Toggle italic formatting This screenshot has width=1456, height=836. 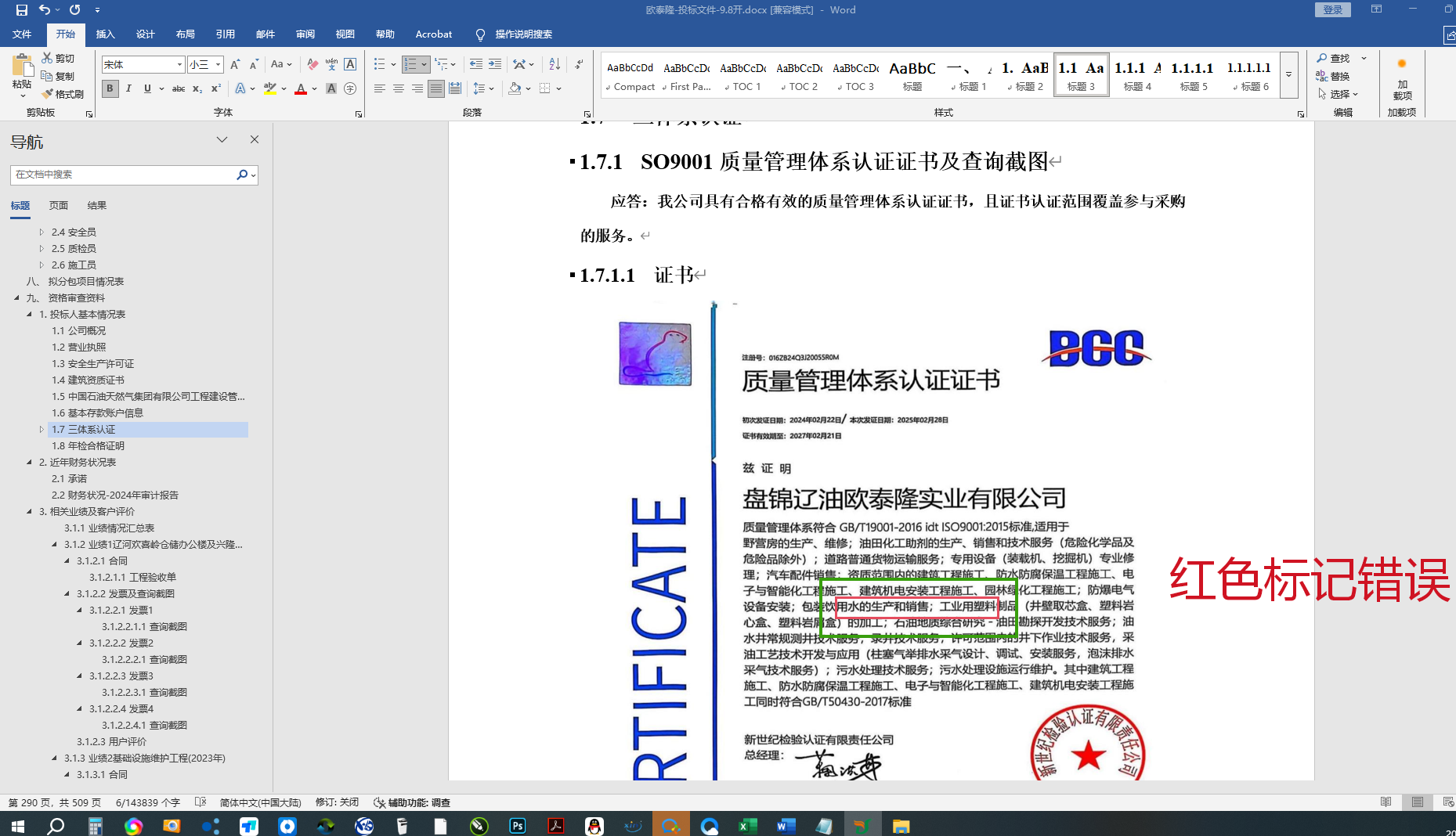pos(128,88)
